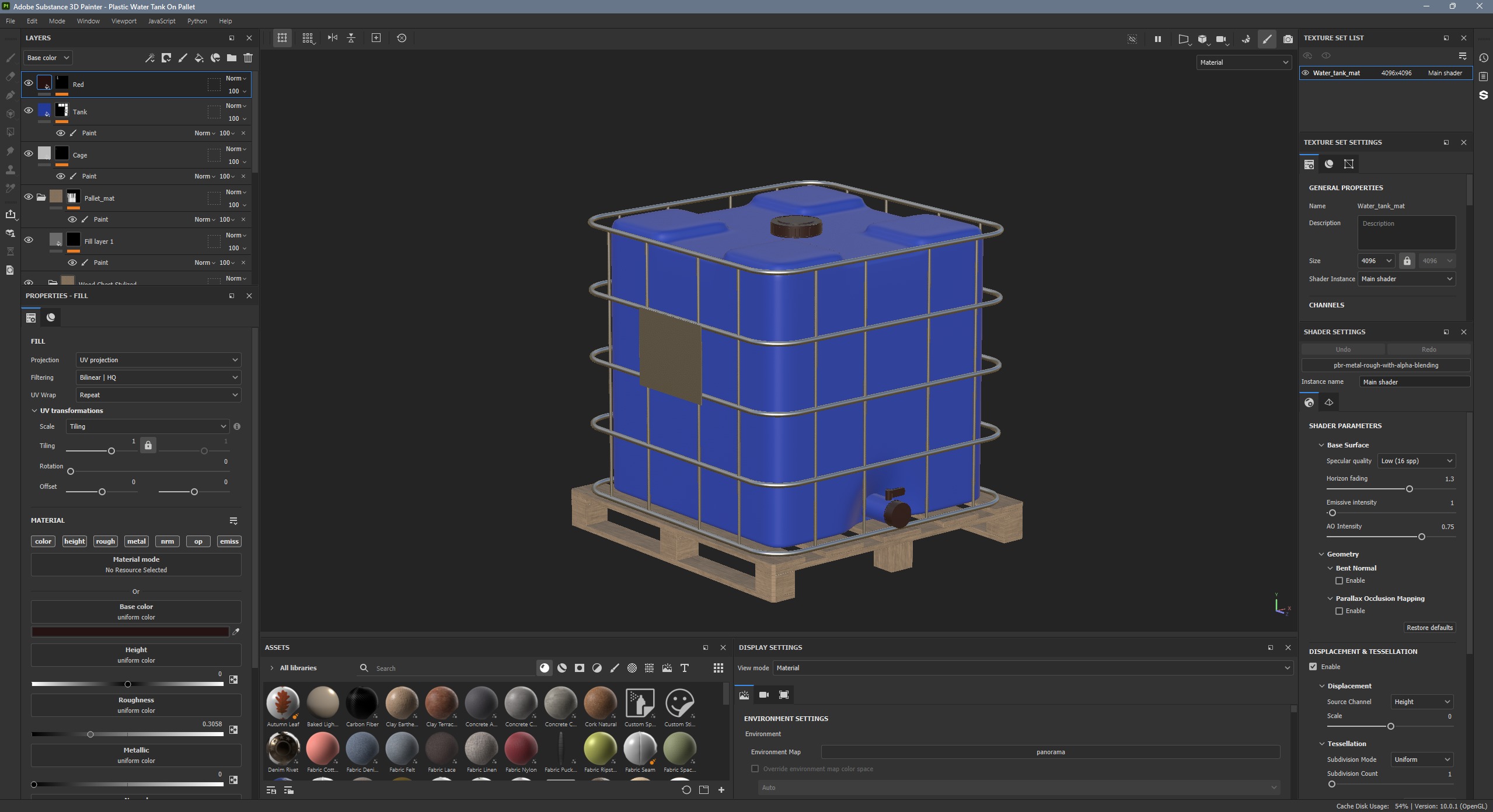Switch assets to grid view size icon
1493x812 pixels.
718,668
